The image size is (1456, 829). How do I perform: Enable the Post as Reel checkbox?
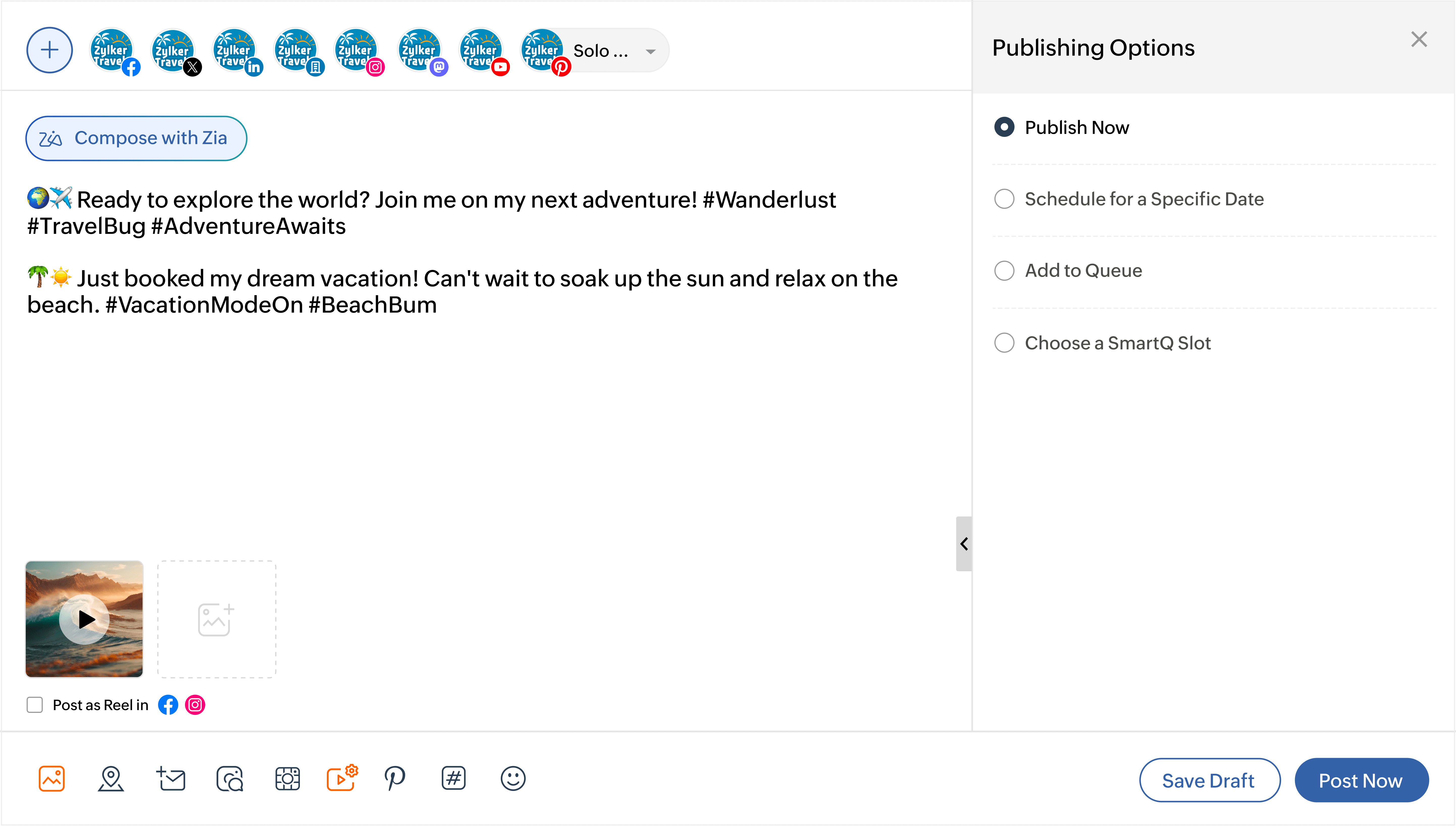pos(35,705)
